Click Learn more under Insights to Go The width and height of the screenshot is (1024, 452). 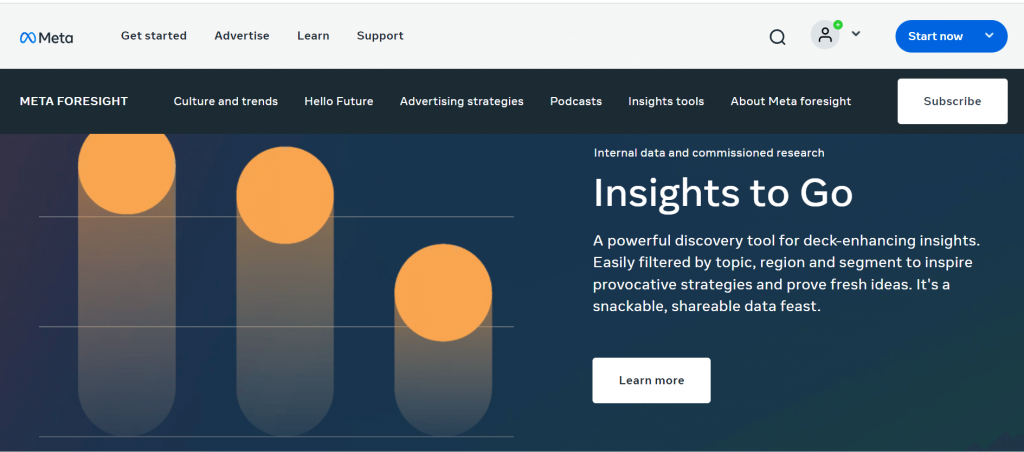coord(651,380)
